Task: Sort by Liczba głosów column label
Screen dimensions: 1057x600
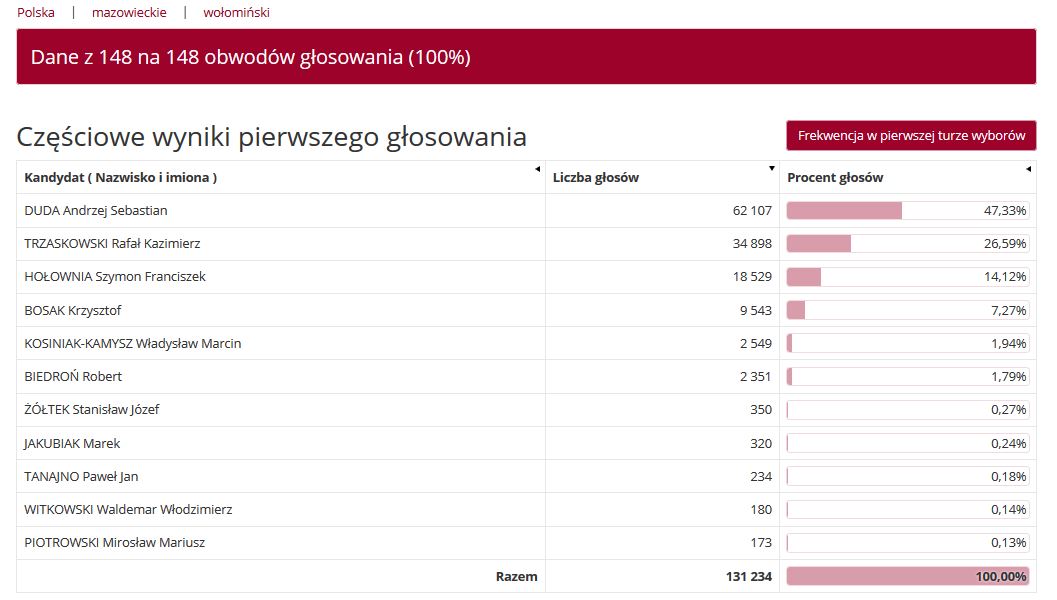Action: click(596, 178)
